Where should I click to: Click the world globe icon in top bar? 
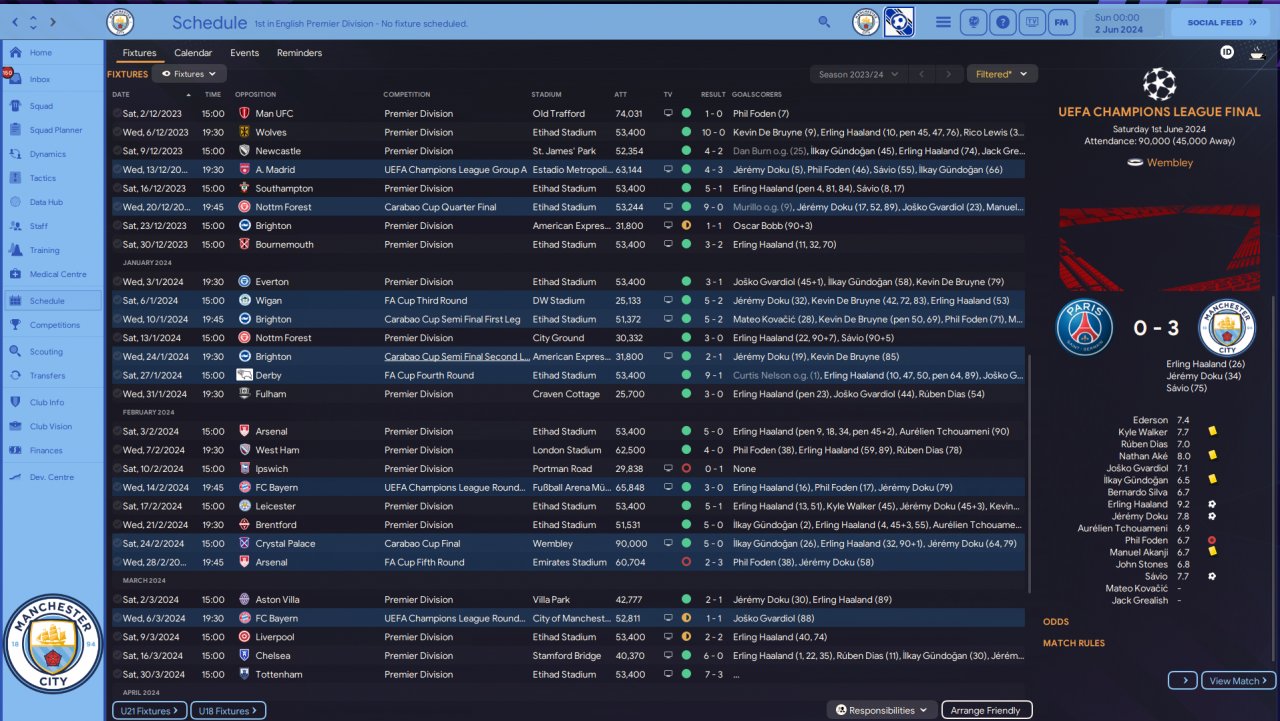(972, 21)
